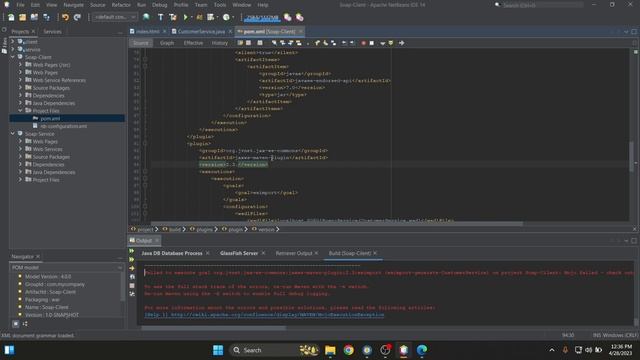Click the Clean and Build icon
This screenshot has height=360, width=640.
(x=173, y=17)
